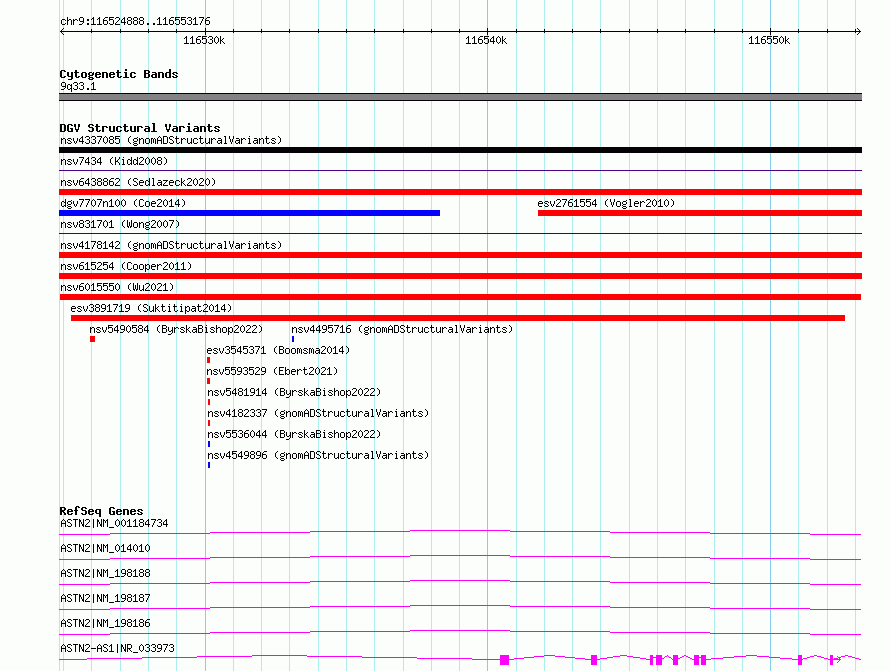Select nsv4337085 (gnomADStructuralVariants) label
Viewport: 890px width, 671px height.
coord(171,140)
